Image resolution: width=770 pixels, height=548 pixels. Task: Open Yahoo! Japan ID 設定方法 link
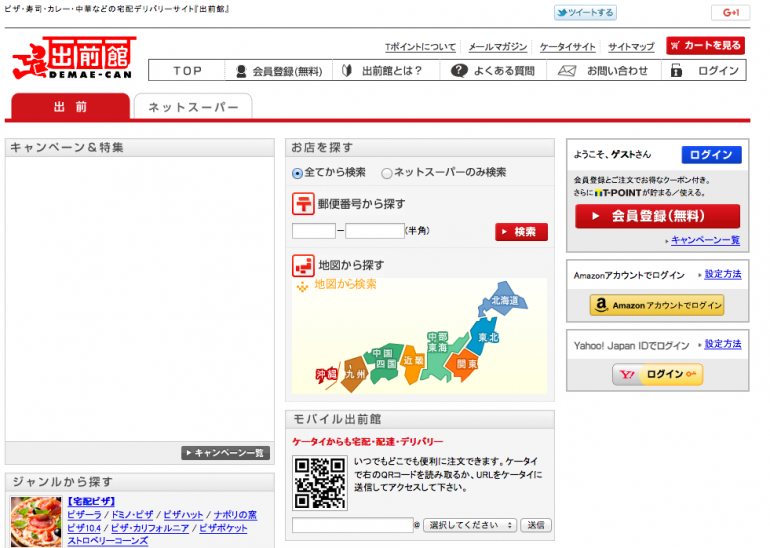click(723, 344)
